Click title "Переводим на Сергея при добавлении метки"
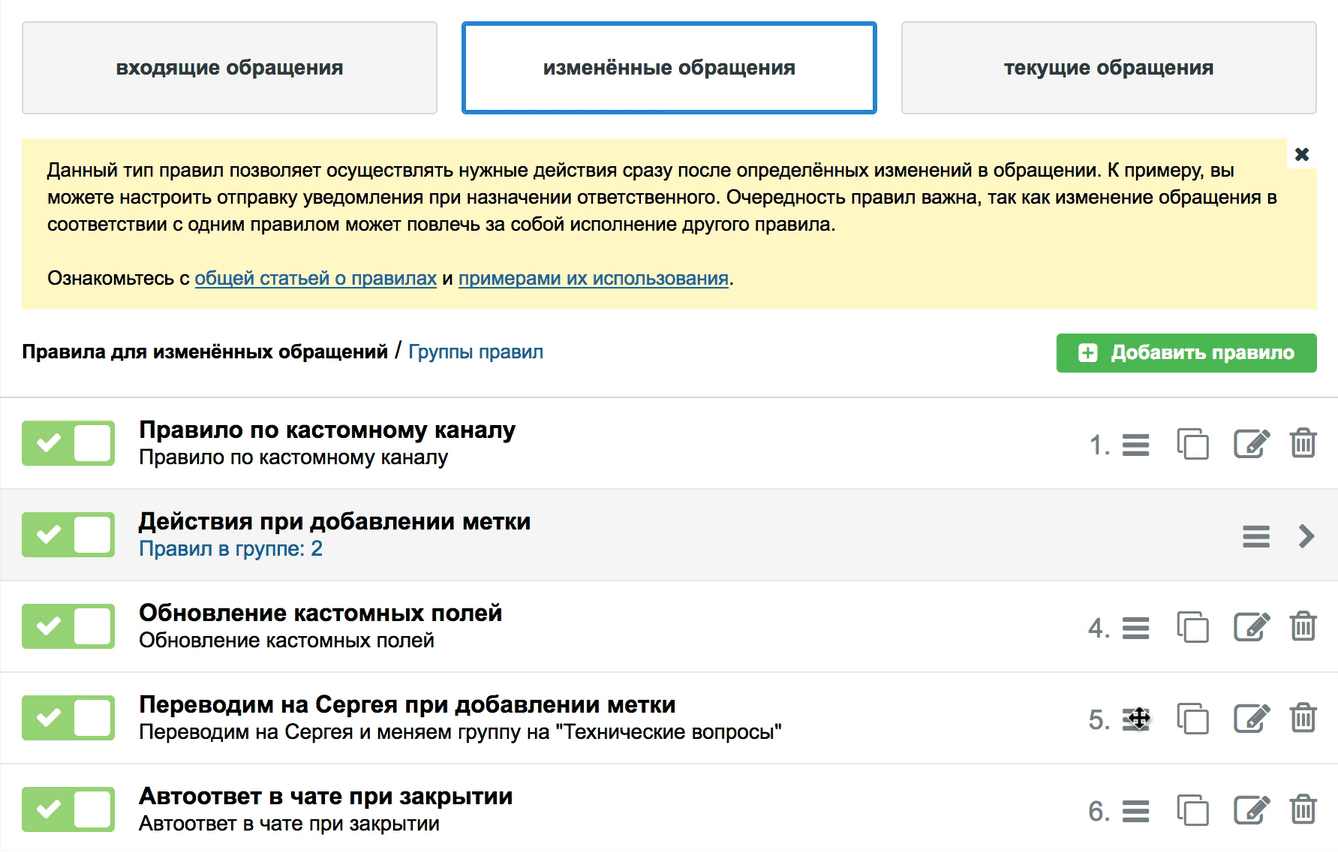The image size is (1338, 852). (x=408, y=704)
